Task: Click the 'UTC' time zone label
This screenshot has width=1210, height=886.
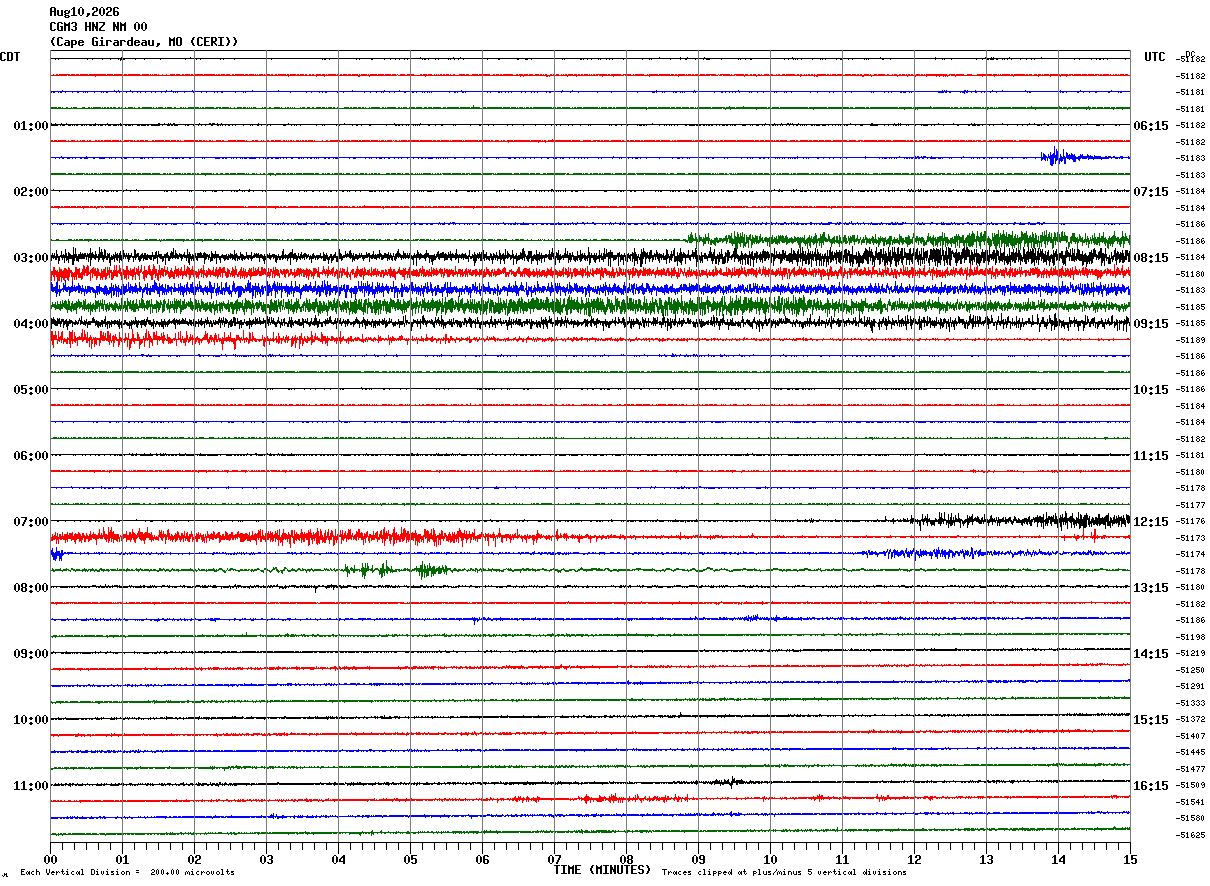Action: 1155,57
